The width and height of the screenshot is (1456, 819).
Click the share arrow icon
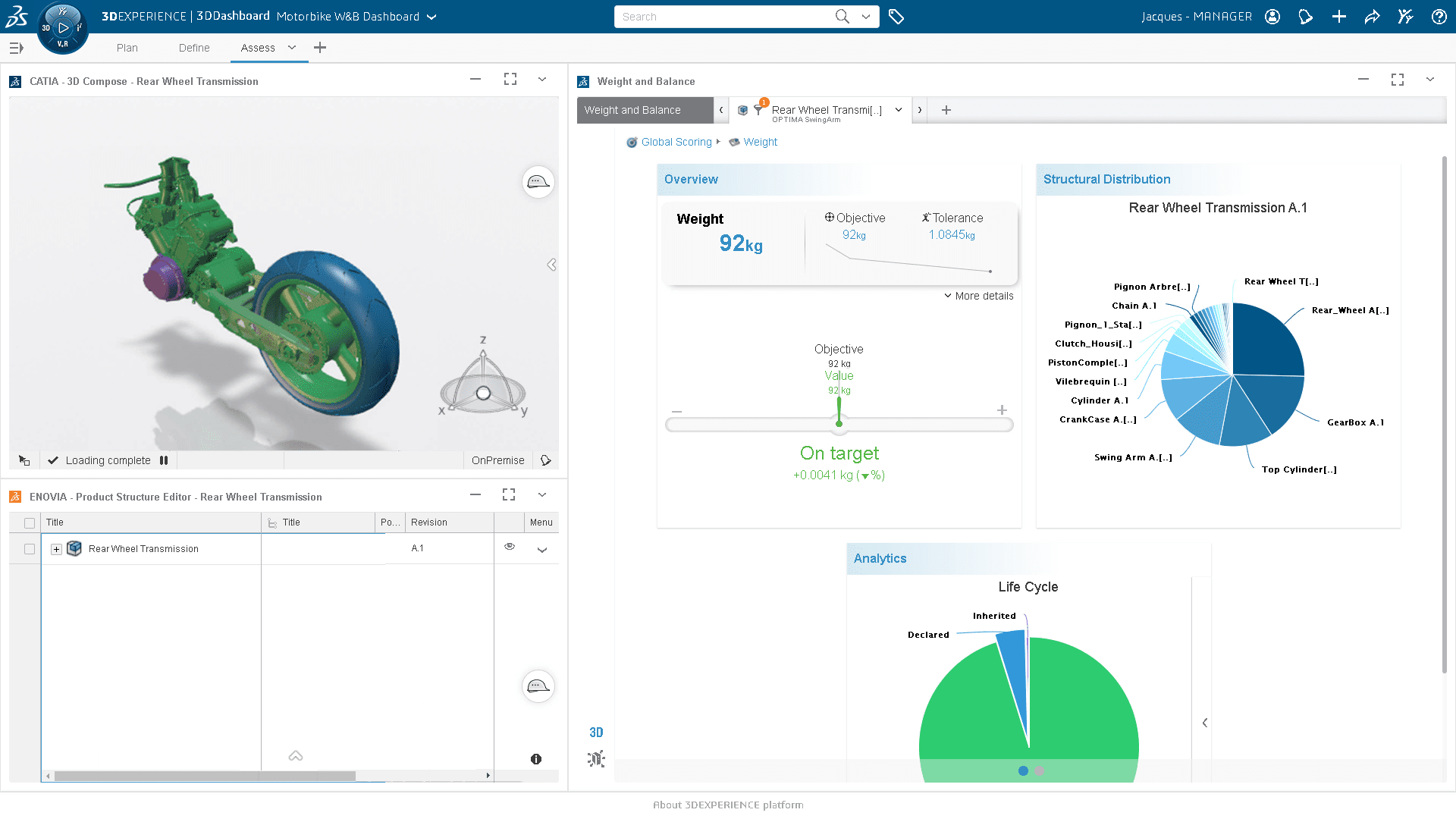pos(1372,17)
